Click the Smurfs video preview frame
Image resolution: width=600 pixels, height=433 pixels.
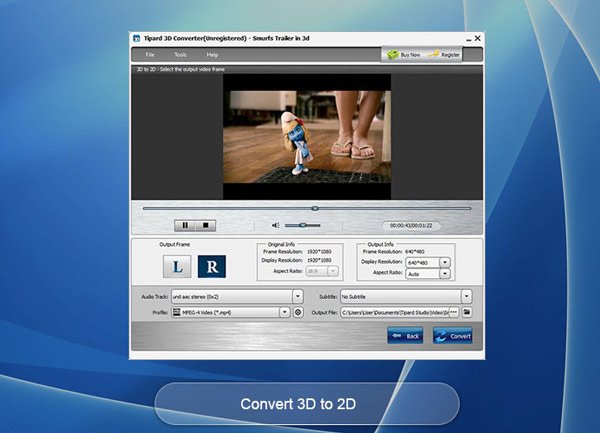[x=307, y=137]
